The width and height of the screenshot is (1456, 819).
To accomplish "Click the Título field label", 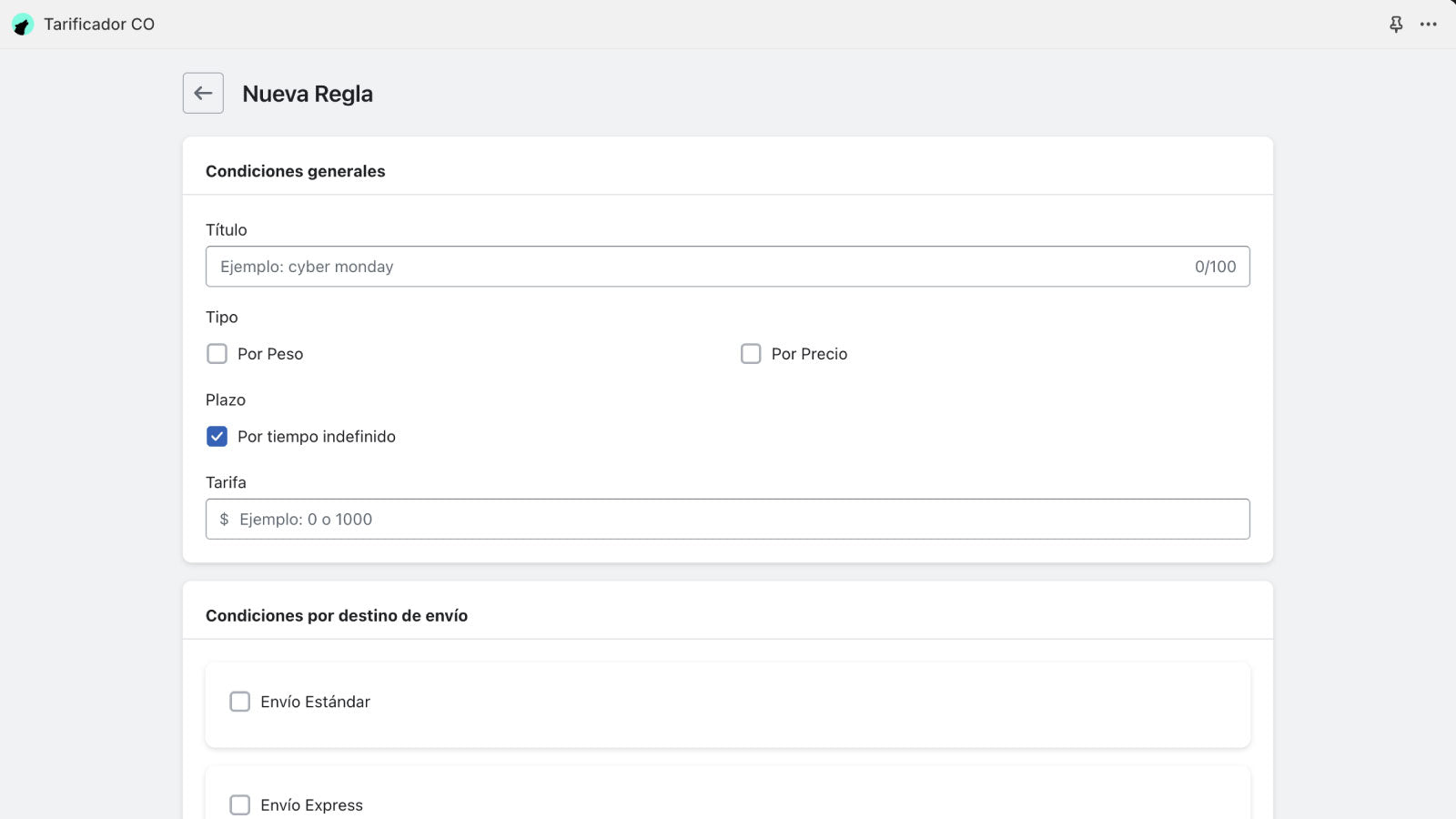I will click(x=226, y=230).
